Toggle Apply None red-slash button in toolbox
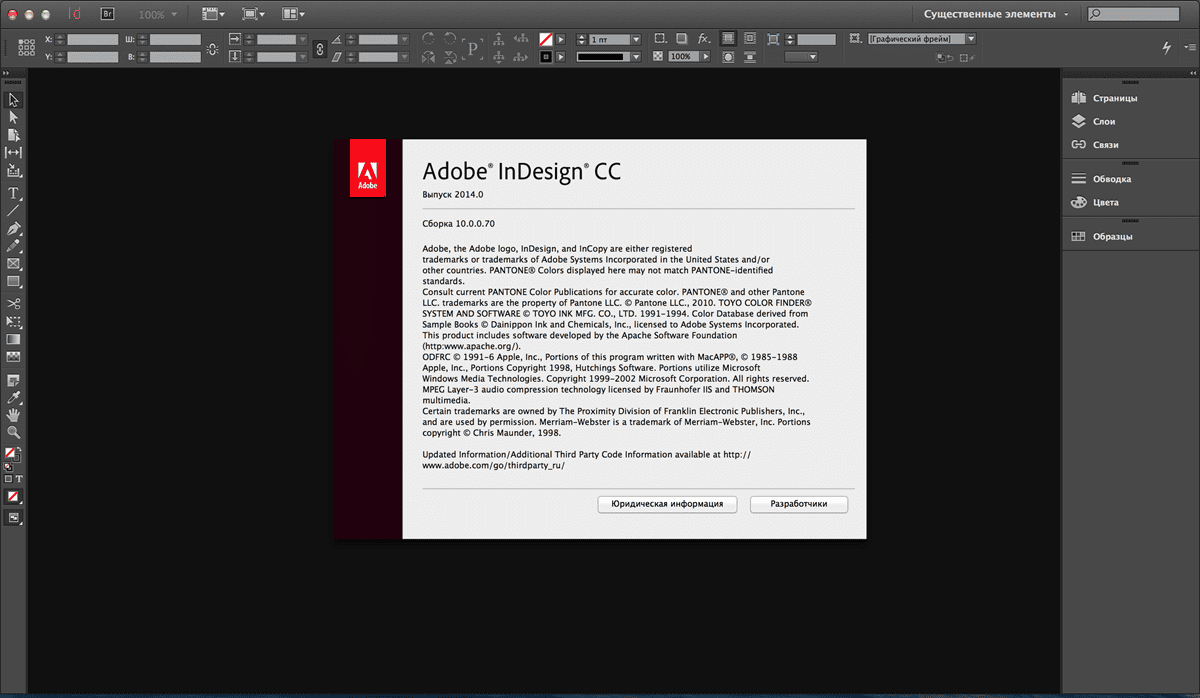 [x=14, y=497]
